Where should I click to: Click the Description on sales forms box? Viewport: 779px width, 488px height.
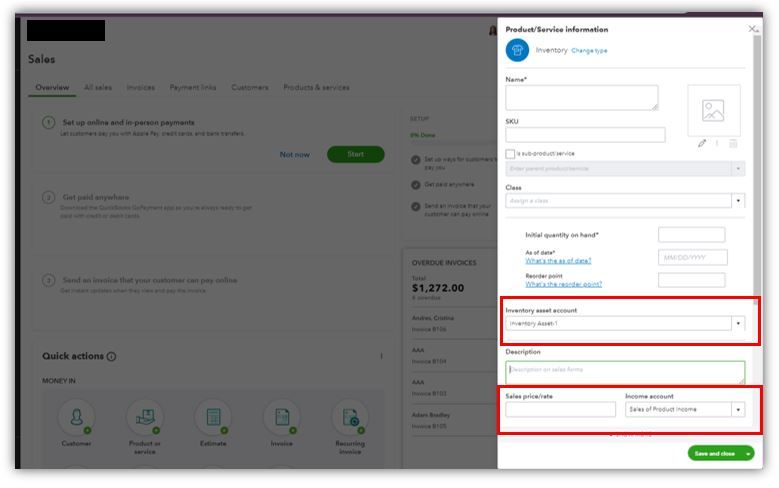click(625, 372)
